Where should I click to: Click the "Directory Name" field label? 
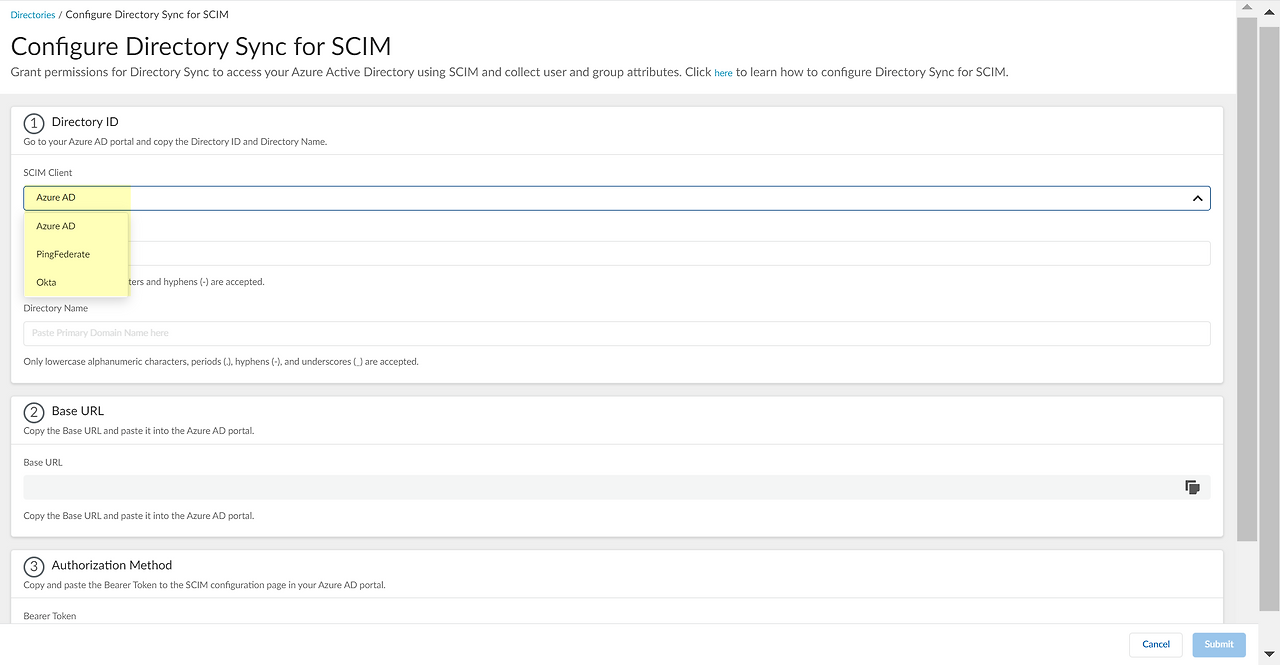56,308
